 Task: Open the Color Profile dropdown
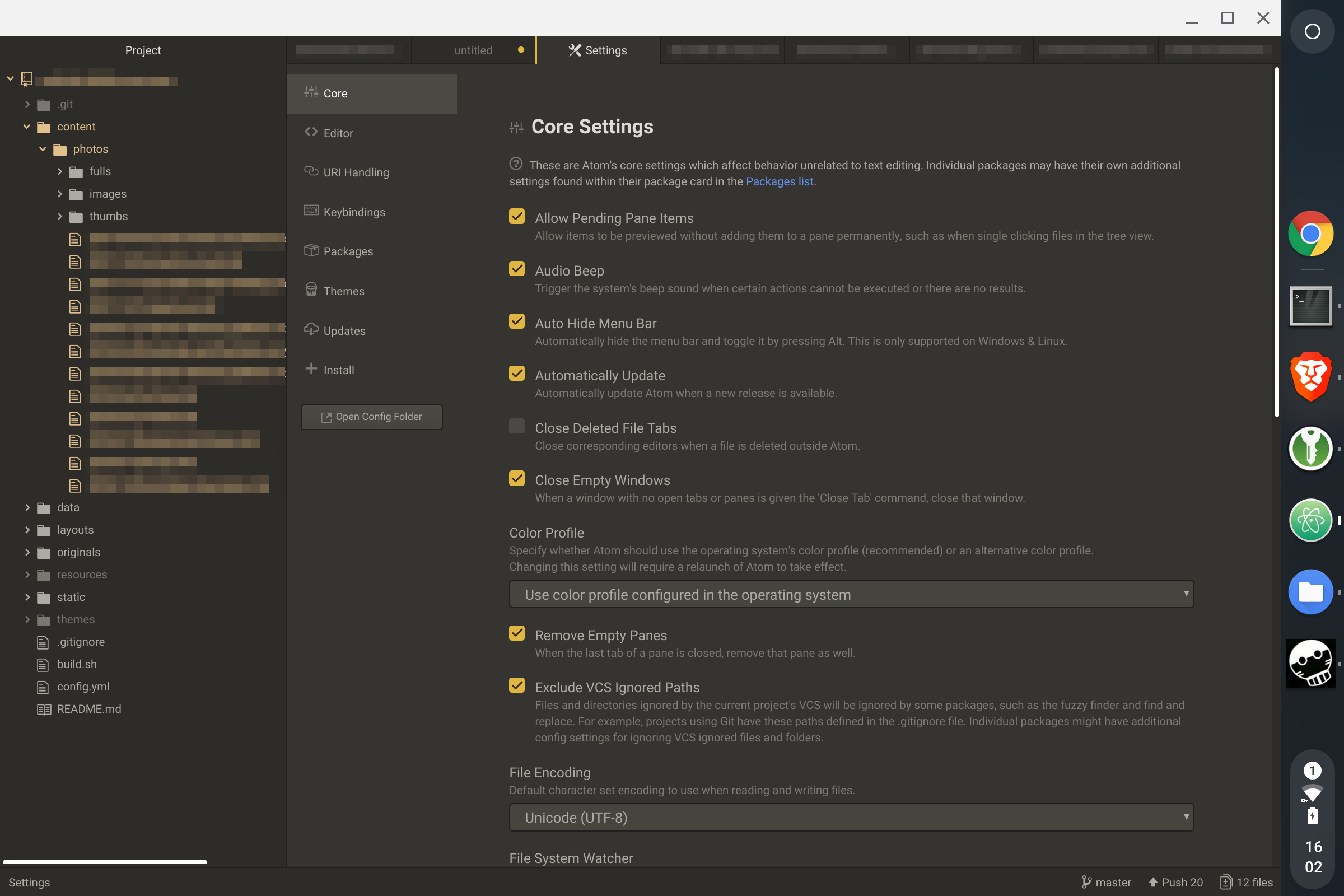pos(851,594)
